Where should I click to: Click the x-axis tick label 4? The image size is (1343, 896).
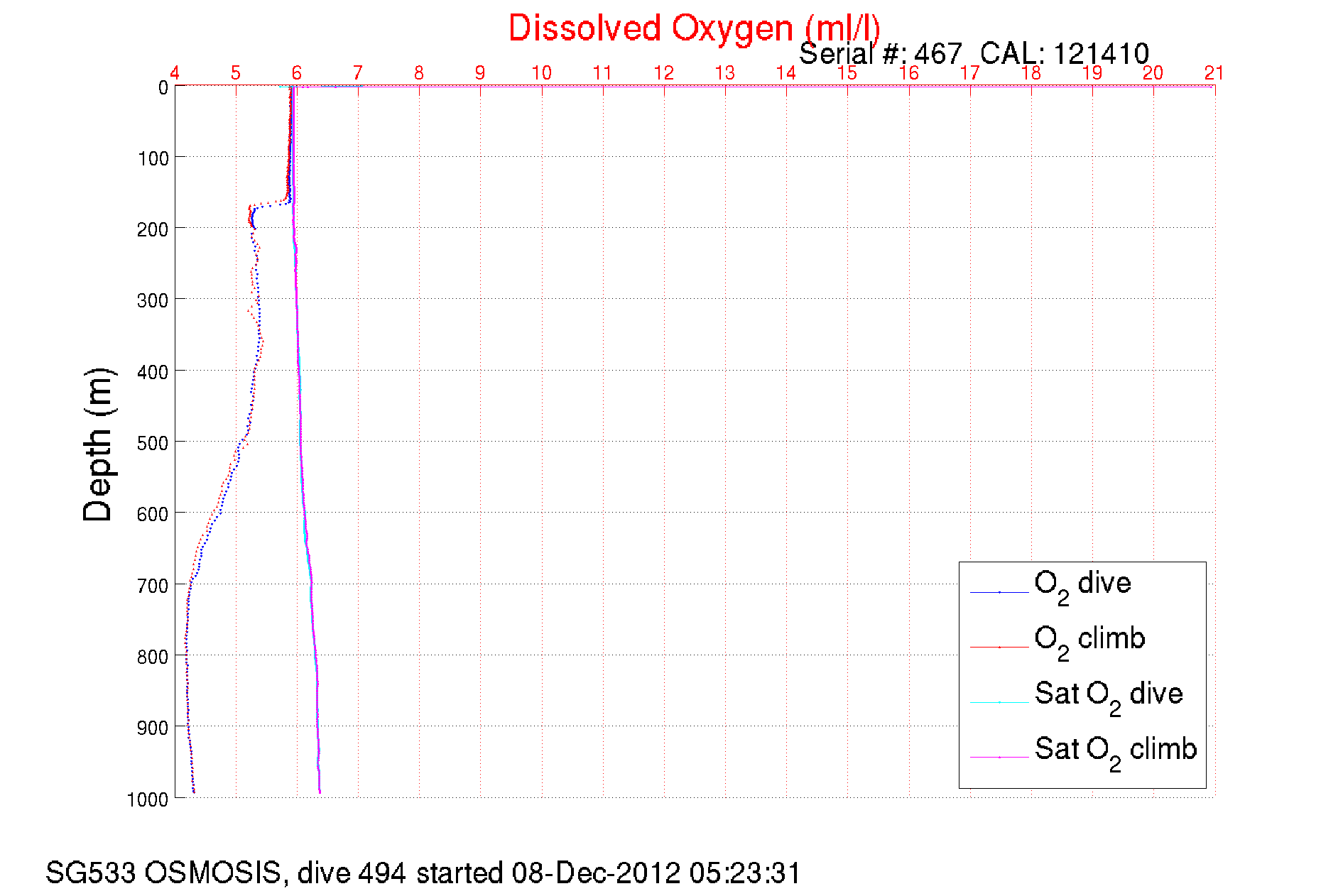click(x=175, y=73)
